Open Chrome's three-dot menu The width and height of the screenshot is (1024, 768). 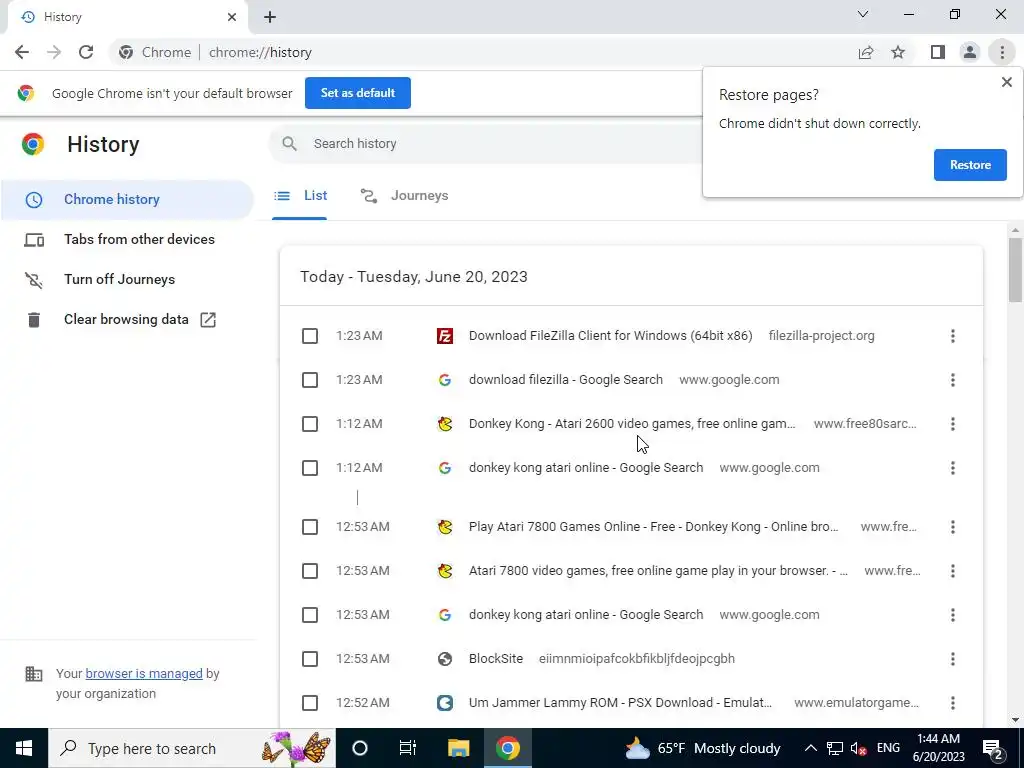(x=1002, y=52)
